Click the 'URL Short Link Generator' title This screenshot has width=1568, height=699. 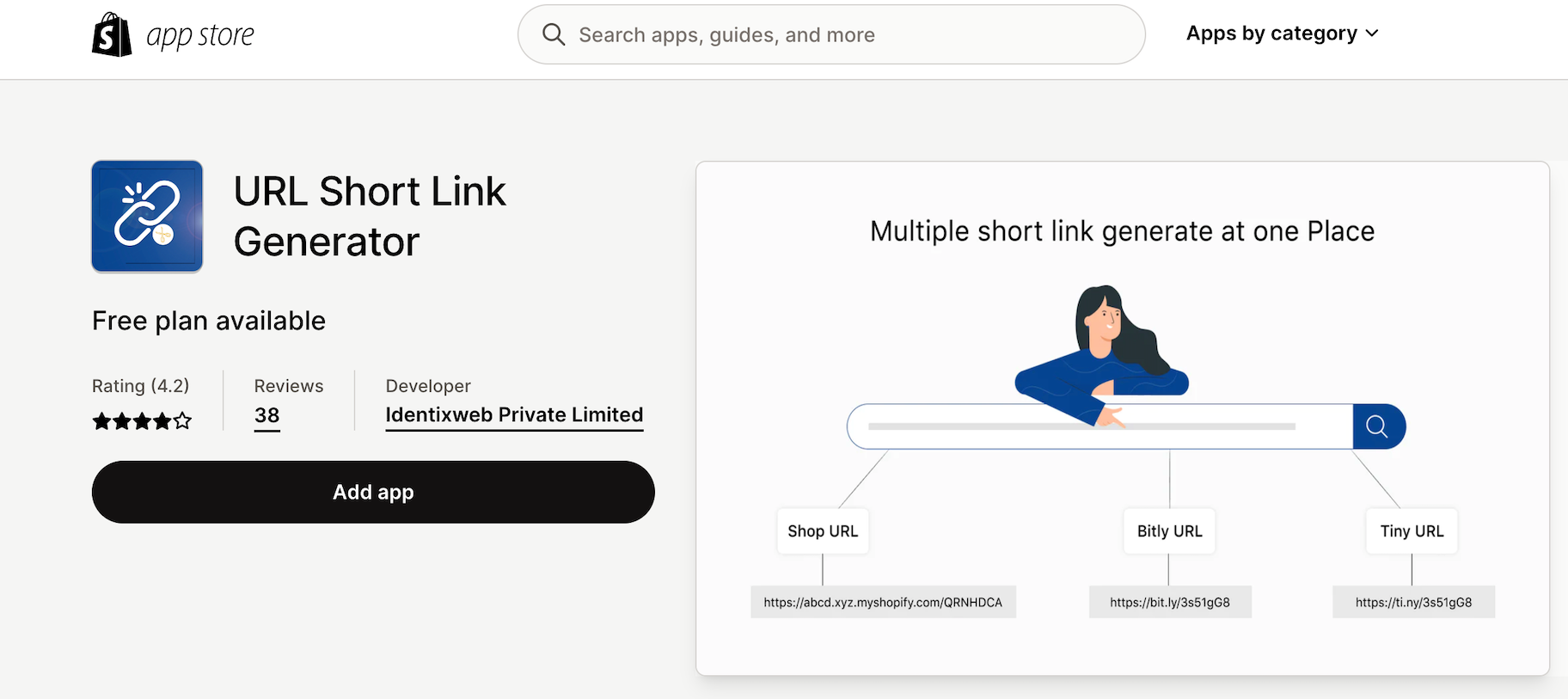click(370, 217)
